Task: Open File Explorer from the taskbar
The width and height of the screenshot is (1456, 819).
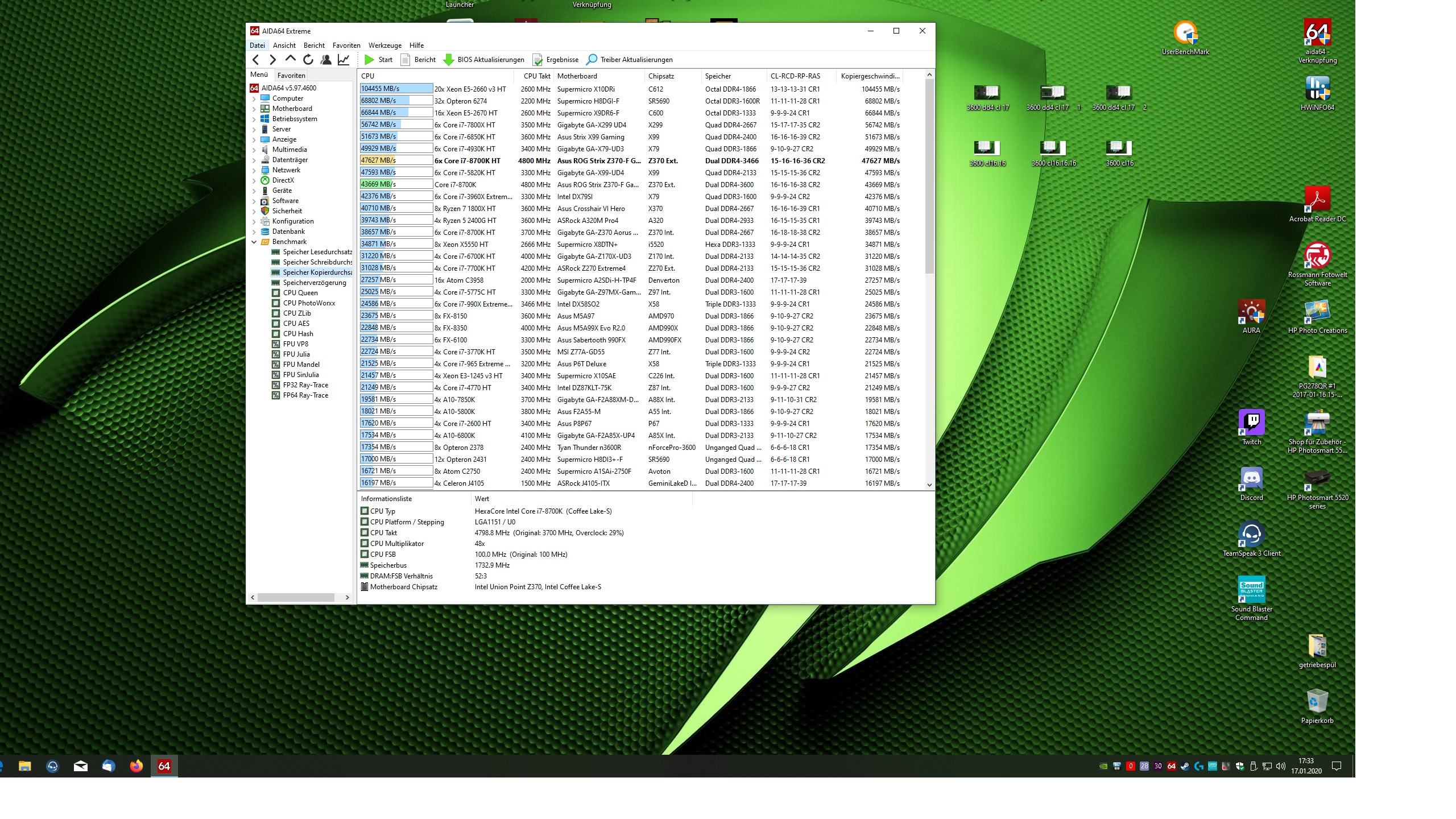Action: point(24,766)
